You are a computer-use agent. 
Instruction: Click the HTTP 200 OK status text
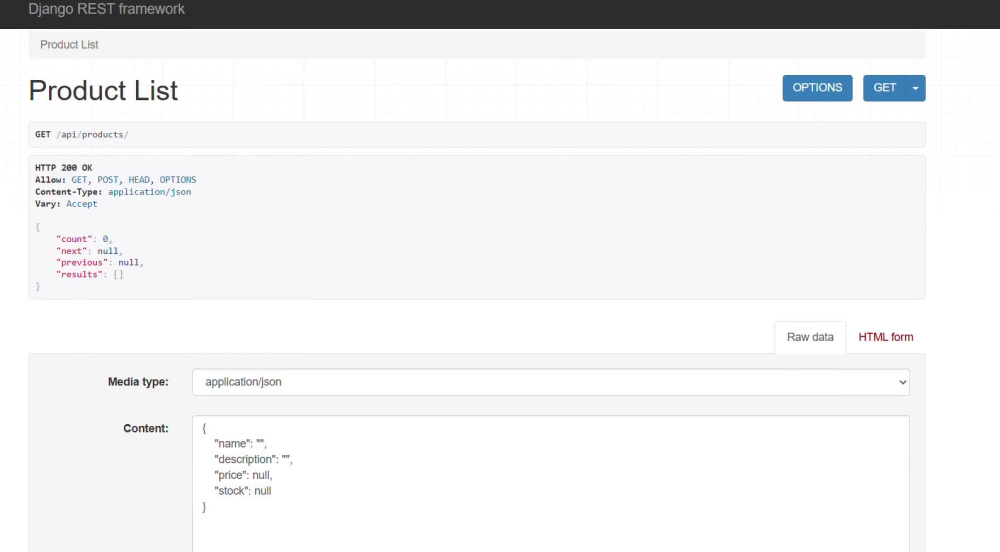click(x=64, y=168)
